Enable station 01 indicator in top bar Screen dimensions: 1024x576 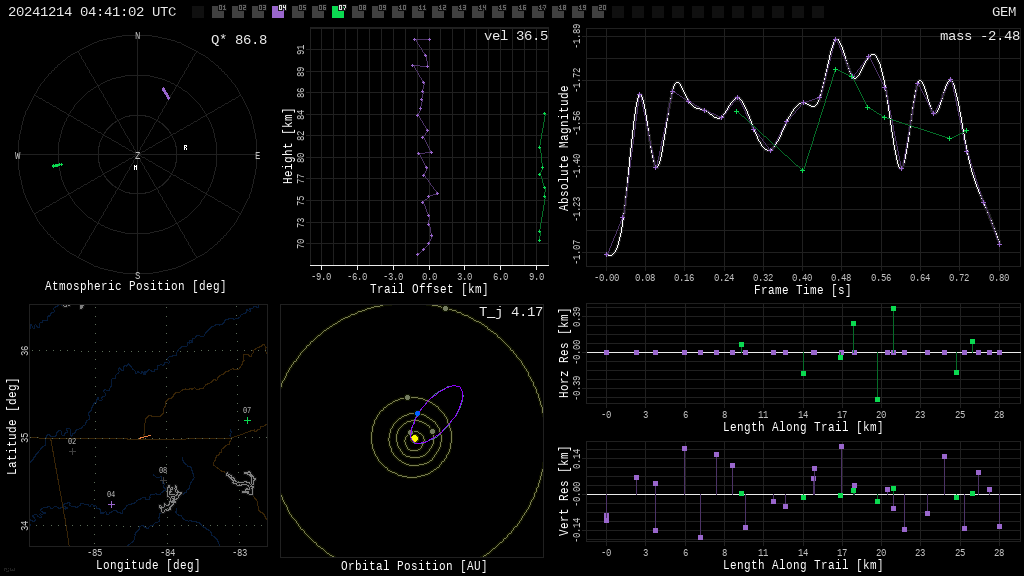coord(218,12)
